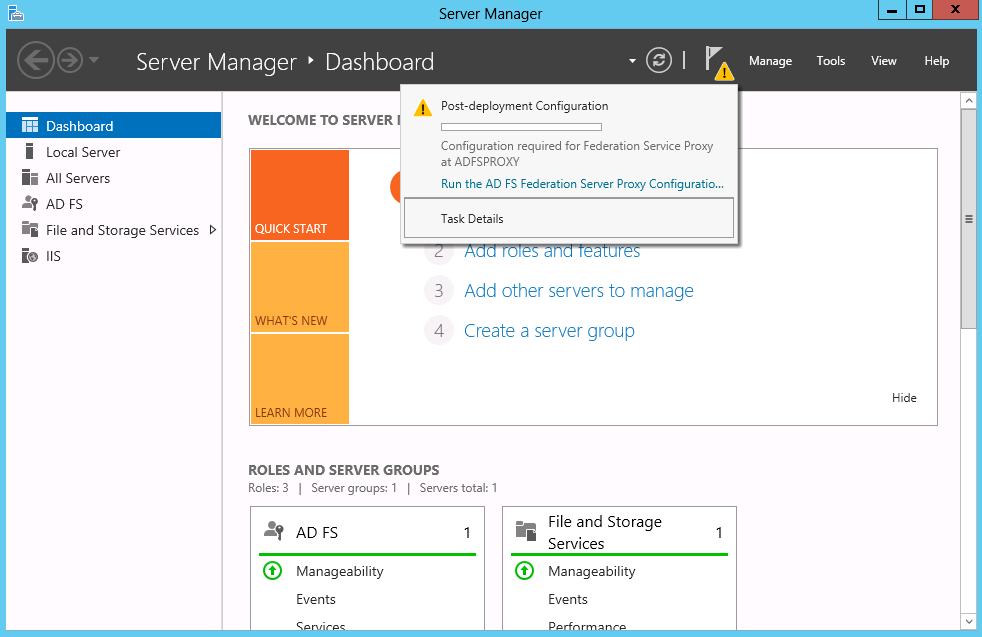This screenshot has height=637, width=982.
Task: Click Add other servers to manage
Action: pyautogui.click(x=579, y=291)
